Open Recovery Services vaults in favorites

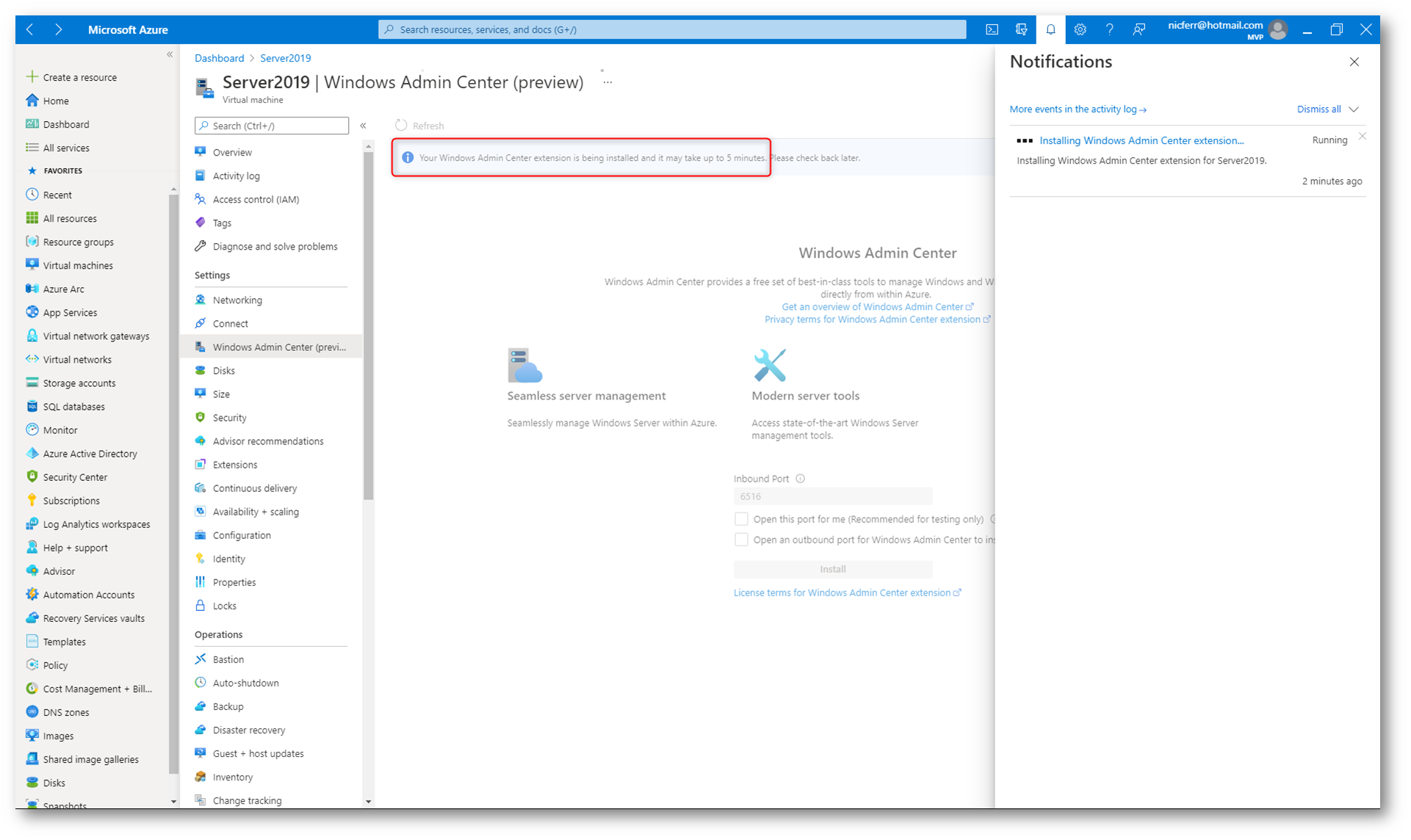(93, 618)
